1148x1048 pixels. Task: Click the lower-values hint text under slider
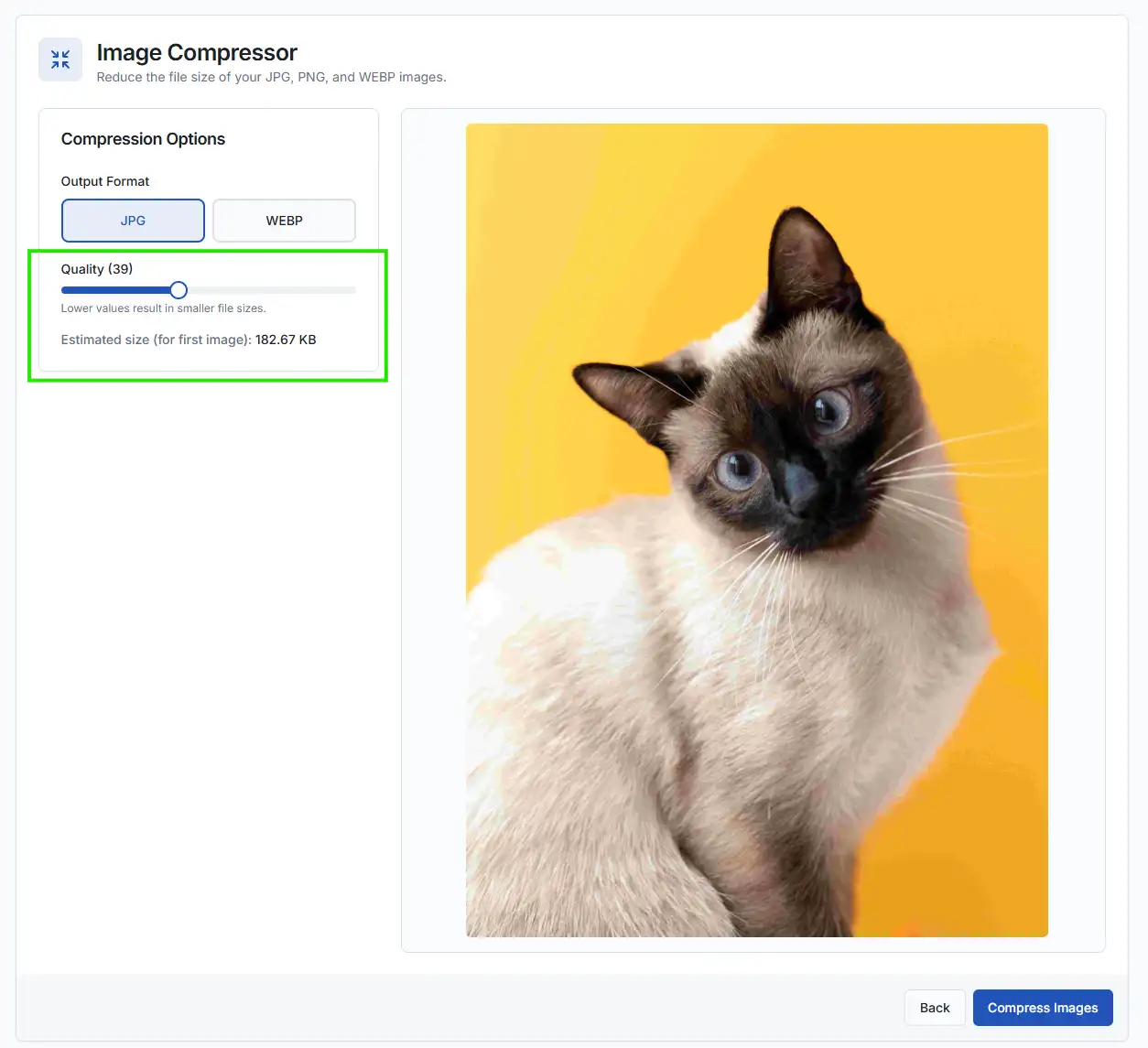(x=163, y=308)
